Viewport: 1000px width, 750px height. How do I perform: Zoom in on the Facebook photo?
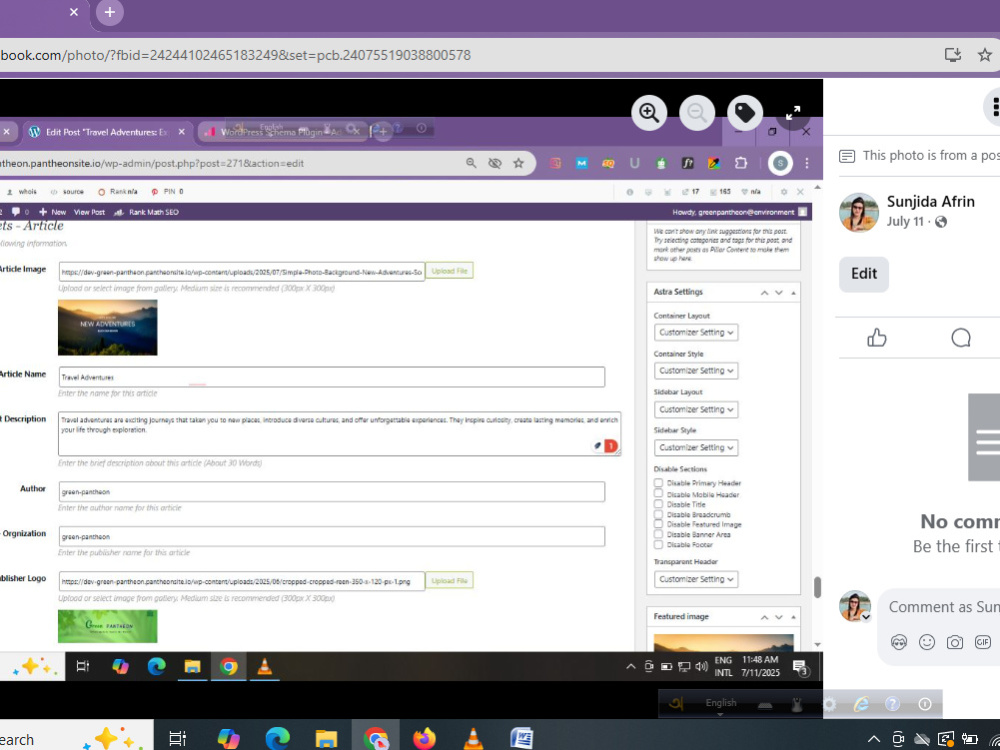(649, 113)
